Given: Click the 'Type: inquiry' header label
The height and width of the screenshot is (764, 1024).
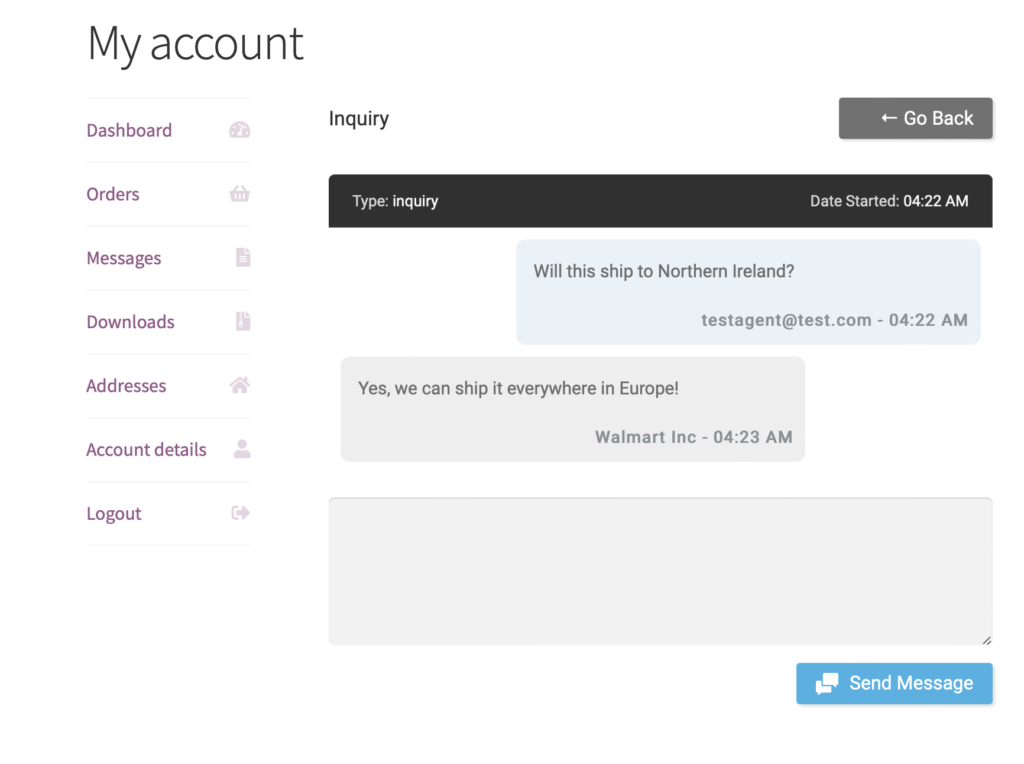Looking at the screenshot, I should pyautogui.click(x=395, y=201).
